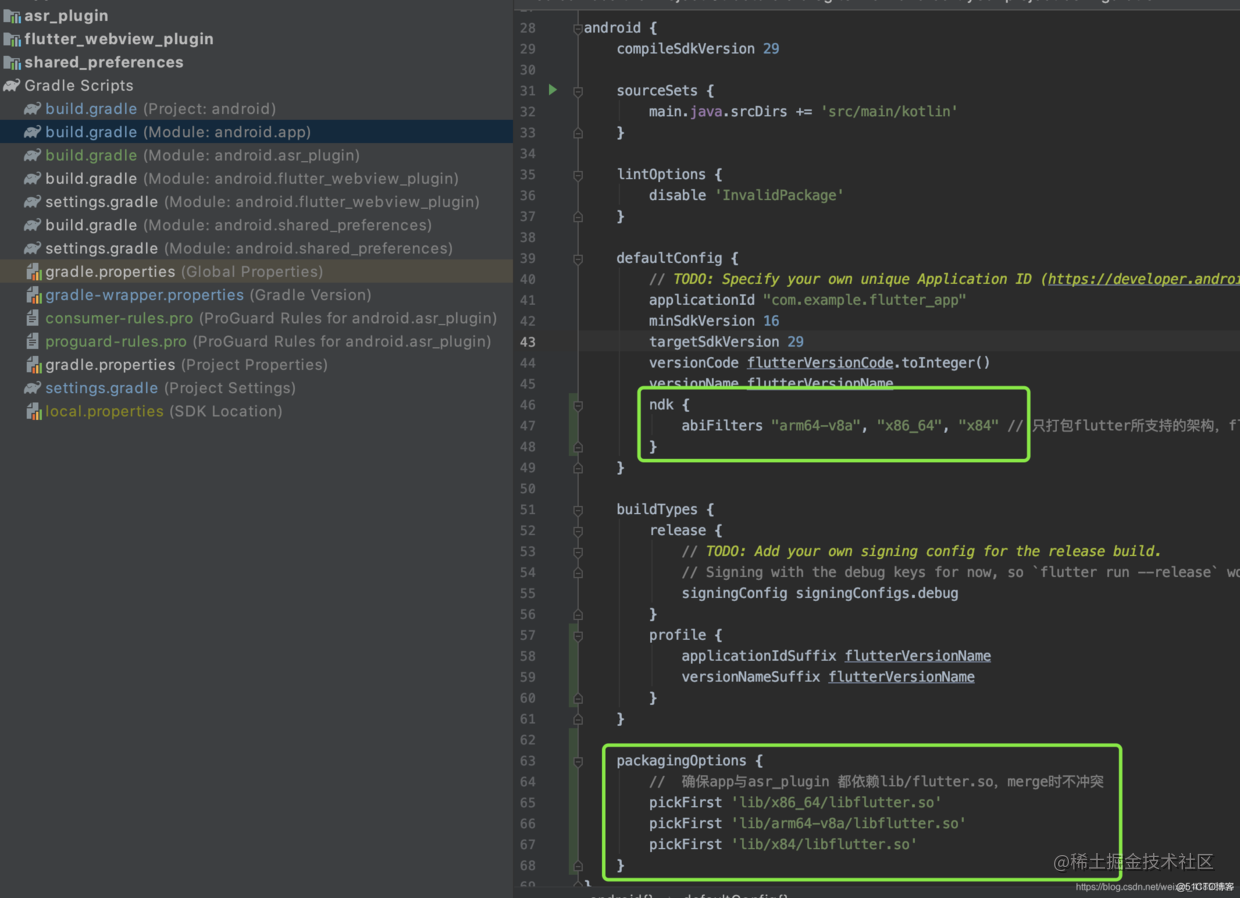Collapse the buildTypes block fold marker
The height and width of the screenshot is (898, 1240).
(x=577, y=509)
